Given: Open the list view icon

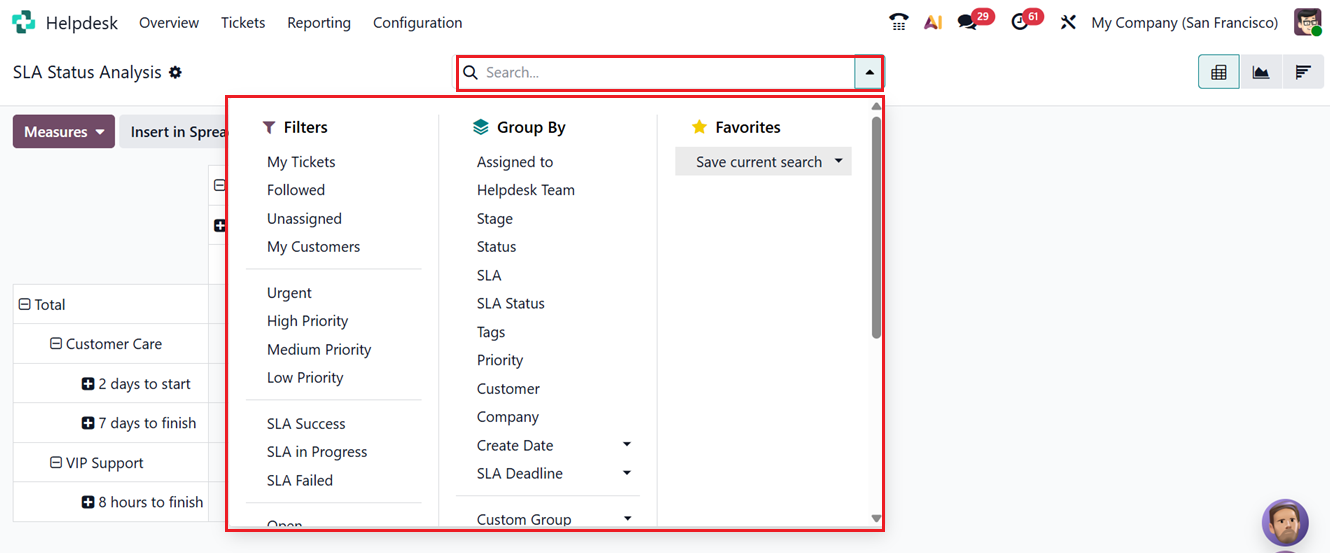Looking at the screenshot, I should click(x=1303, y=72).
